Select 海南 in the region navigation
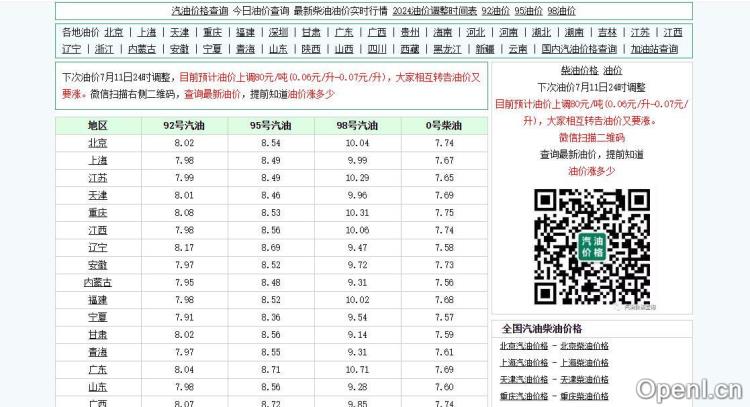Image resolution: width=750 pixels, height=407 pixels. pyautogui.click(x=442, y=33)
